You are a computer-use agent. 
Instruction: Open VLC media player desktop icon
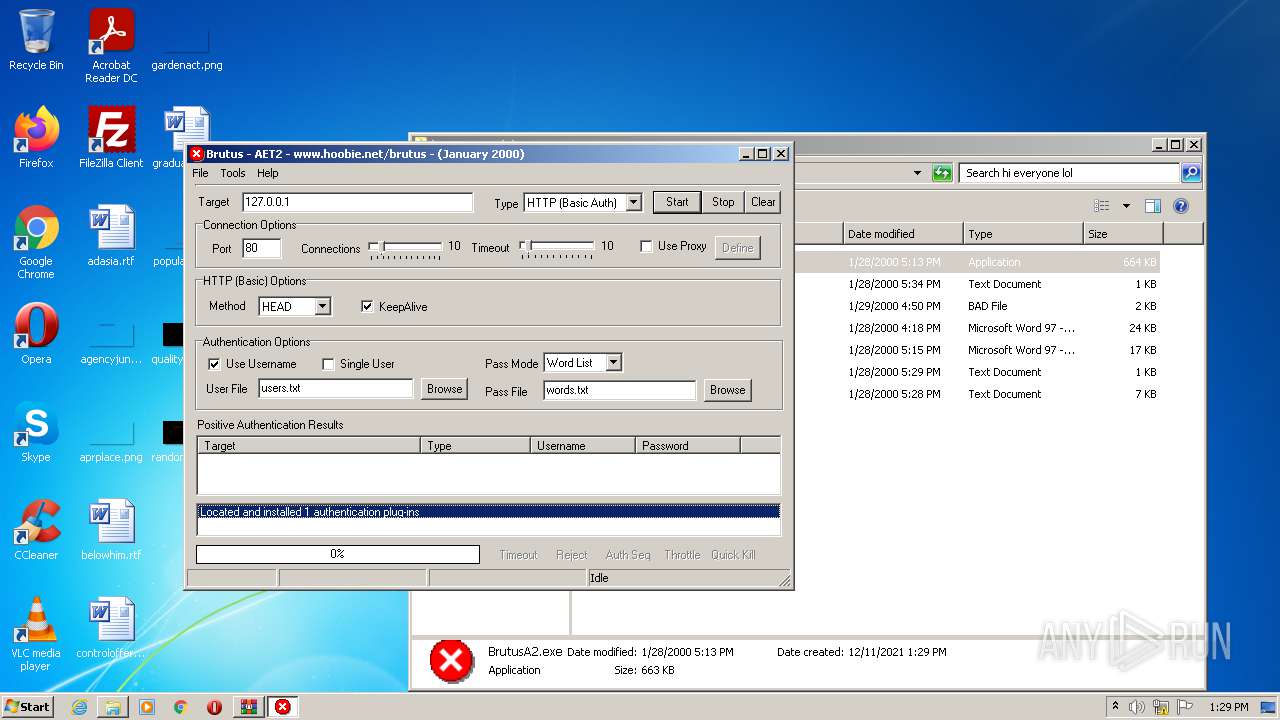[36, 634]
